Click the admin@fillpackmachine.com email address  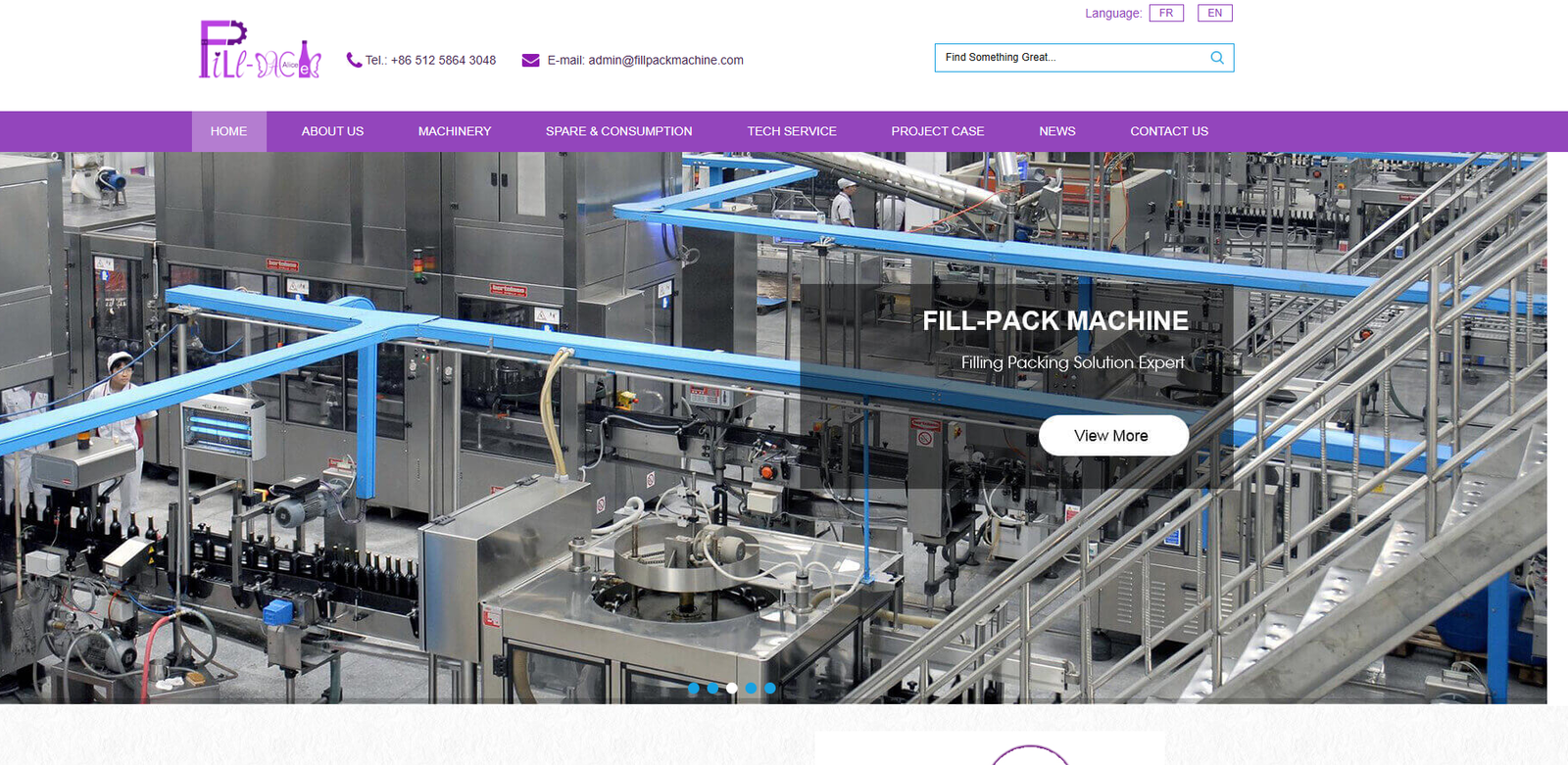[x=665, y=61]
